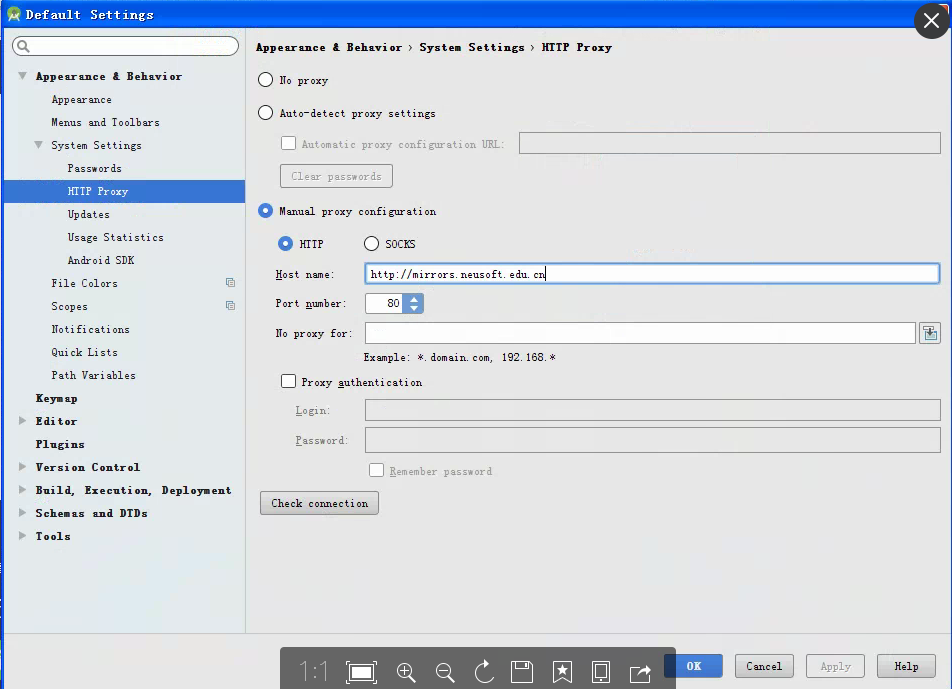Click the 1:1 actual size viewer icon
The height and width of the screenshot is (689, 952).
[313, 671]
